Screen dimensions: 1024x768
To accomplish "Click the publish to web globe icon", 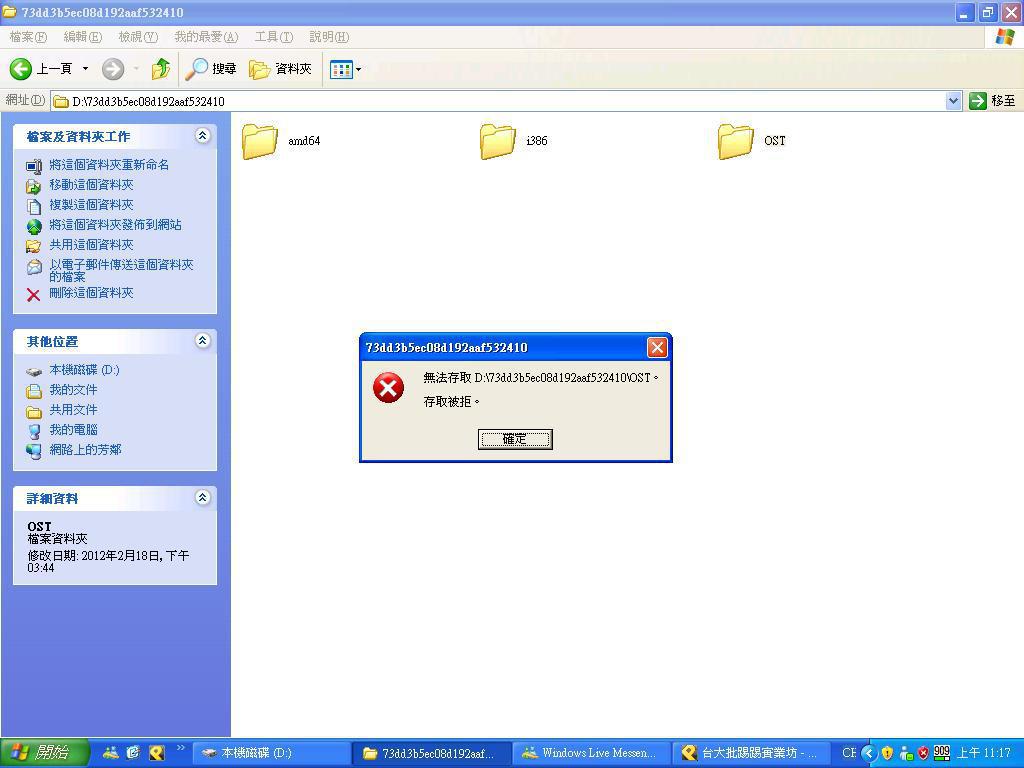I will (33, 227).
